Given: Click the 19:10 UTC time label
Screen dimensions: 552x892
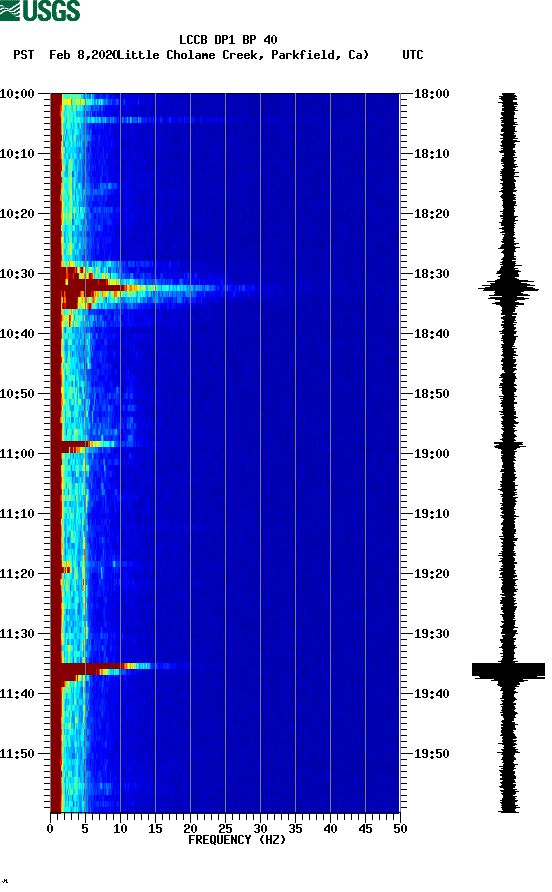Looking at the screenshot, I should coord(432,514).
